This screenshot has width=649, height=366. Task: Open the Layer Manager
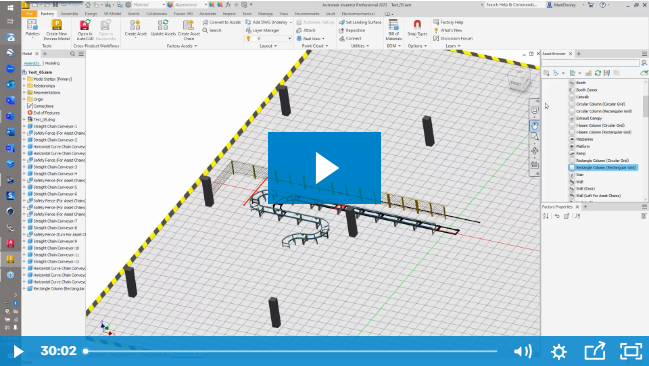262,30
